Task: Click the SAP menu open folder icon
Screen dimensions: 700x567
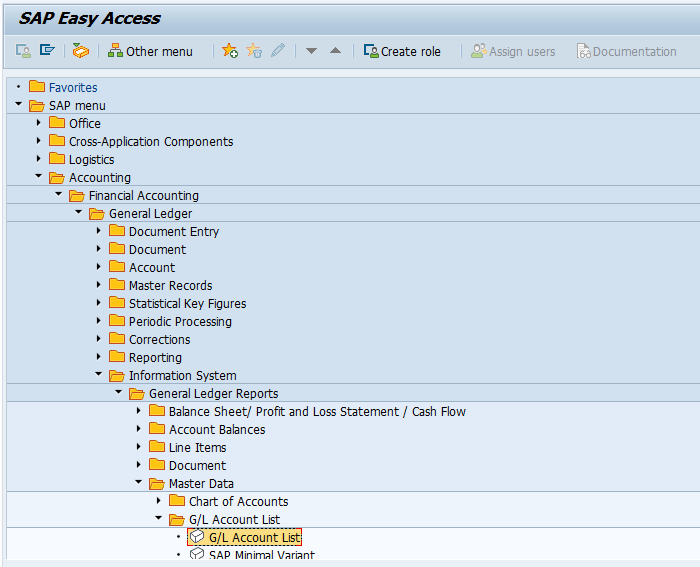Action: pyautogui.click(x=37, y=105)
